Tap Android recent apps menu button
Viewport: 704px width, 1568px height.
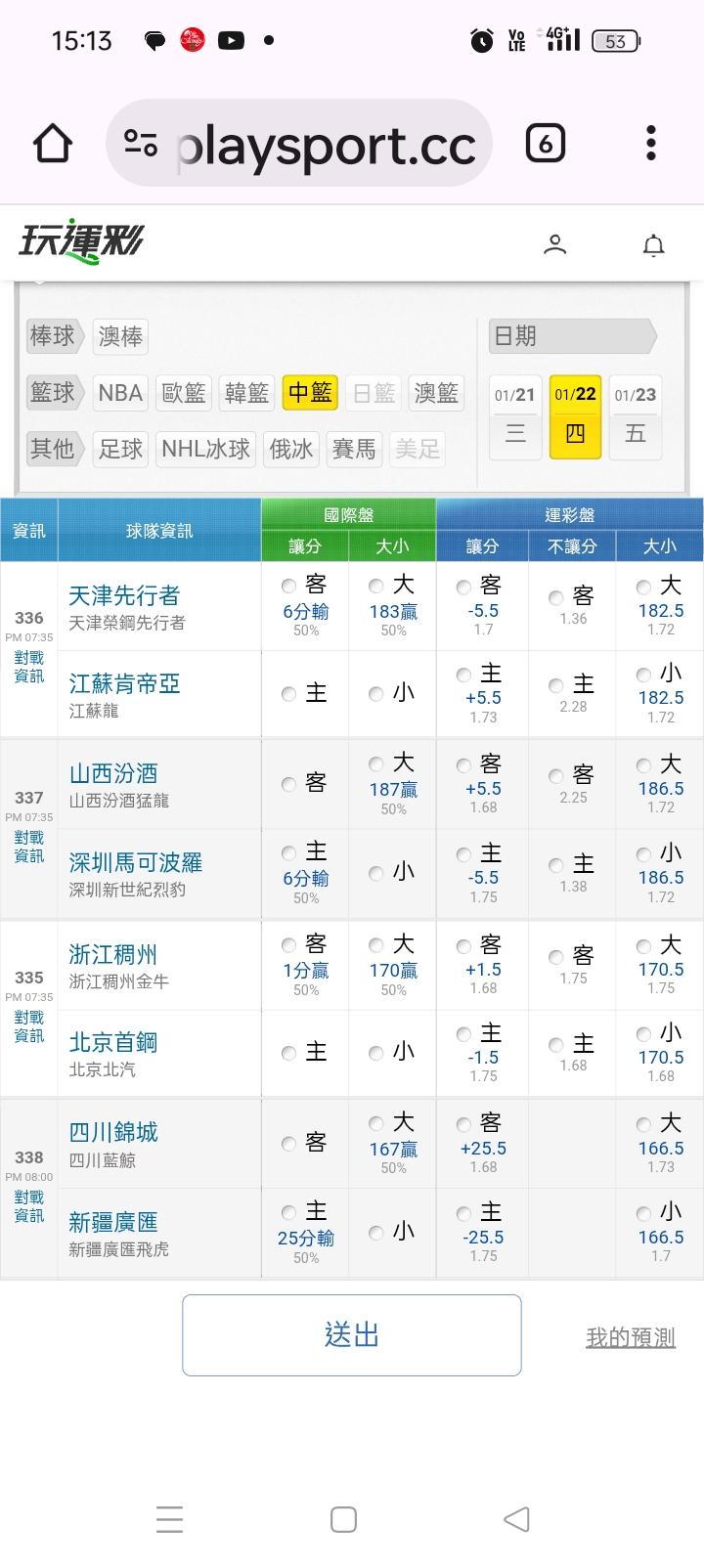click(x=170, y=1518)
